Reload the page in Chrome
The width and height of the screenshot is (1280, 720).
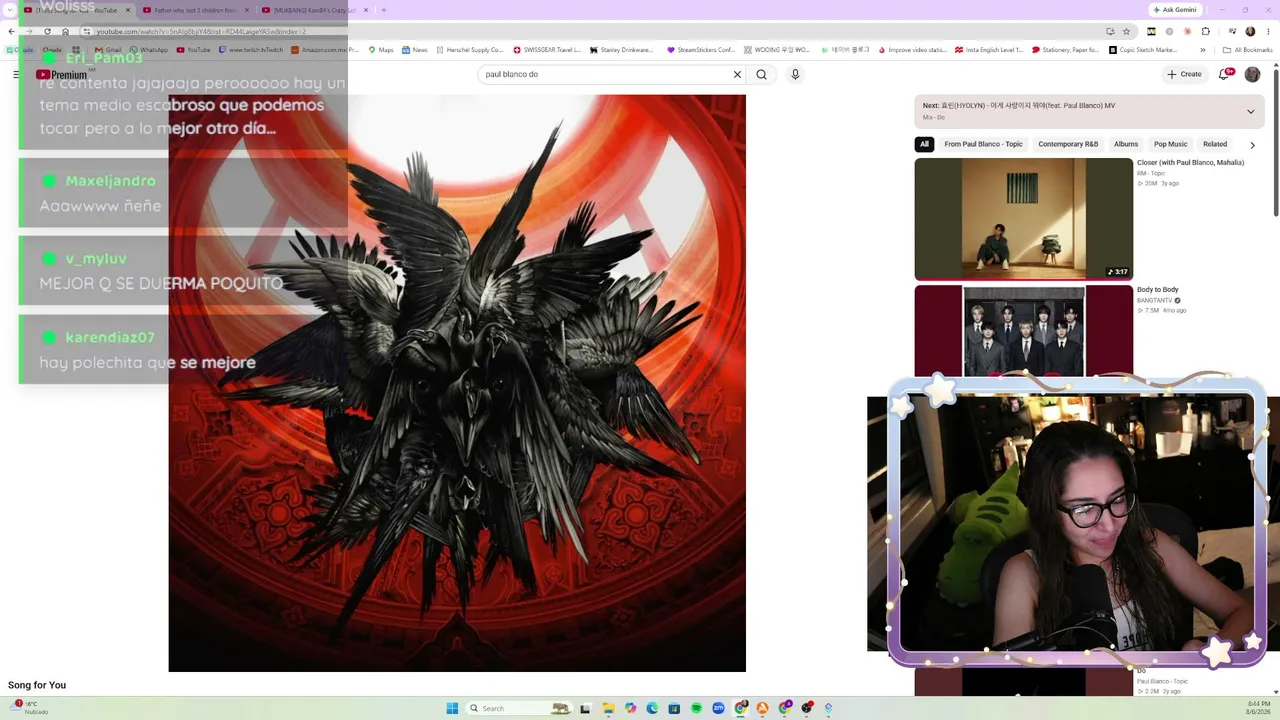[x=47, y=31]
